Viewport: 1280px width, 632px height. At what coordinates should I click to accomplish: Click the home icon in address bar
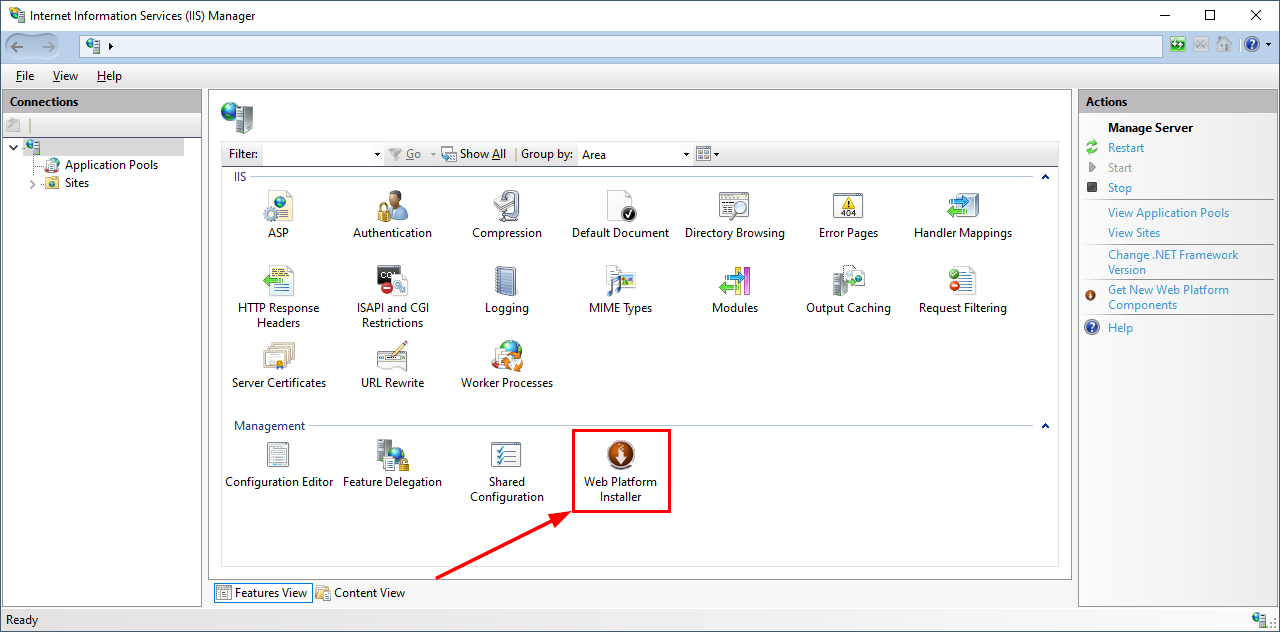click(x=1223, y=45)
